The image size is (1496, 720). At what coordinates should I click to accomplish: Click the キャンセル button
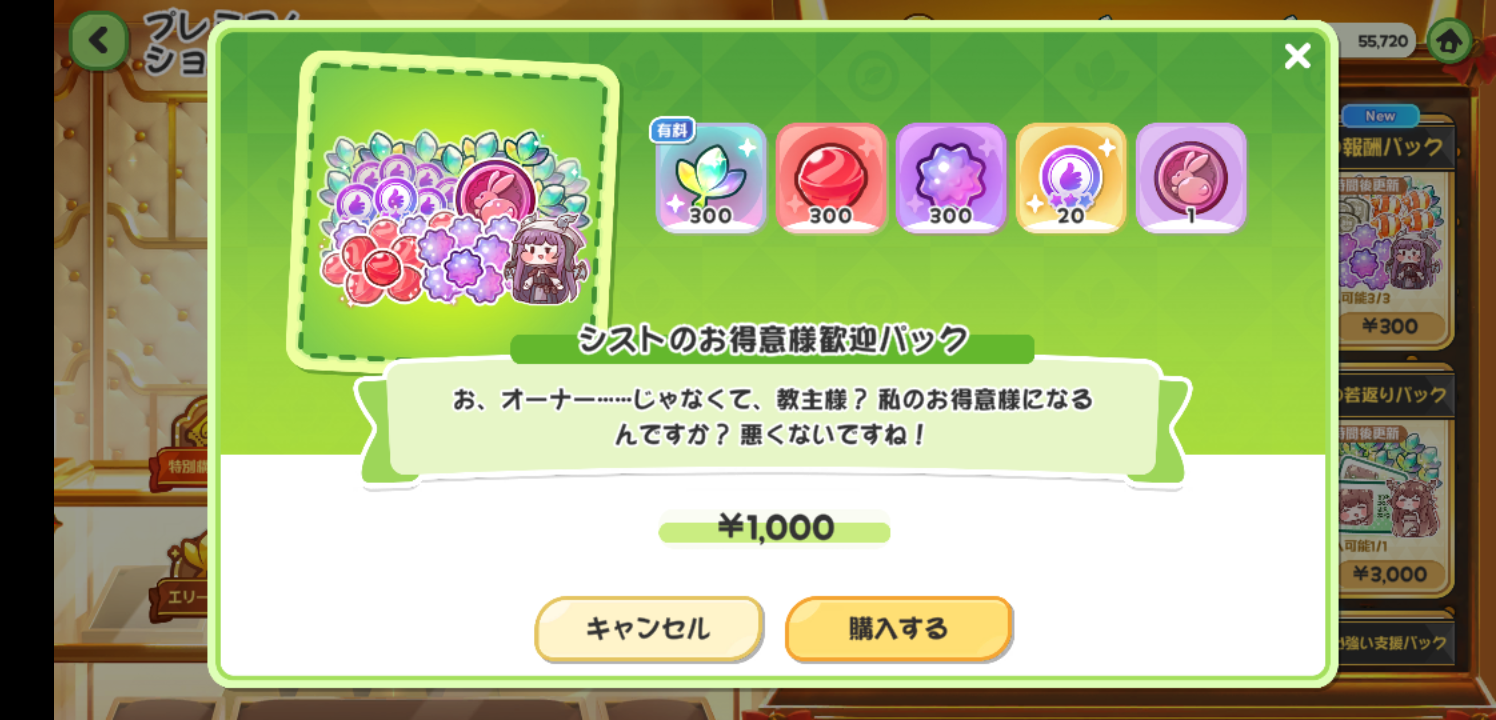pyautogui.click(x=649, y=629)
